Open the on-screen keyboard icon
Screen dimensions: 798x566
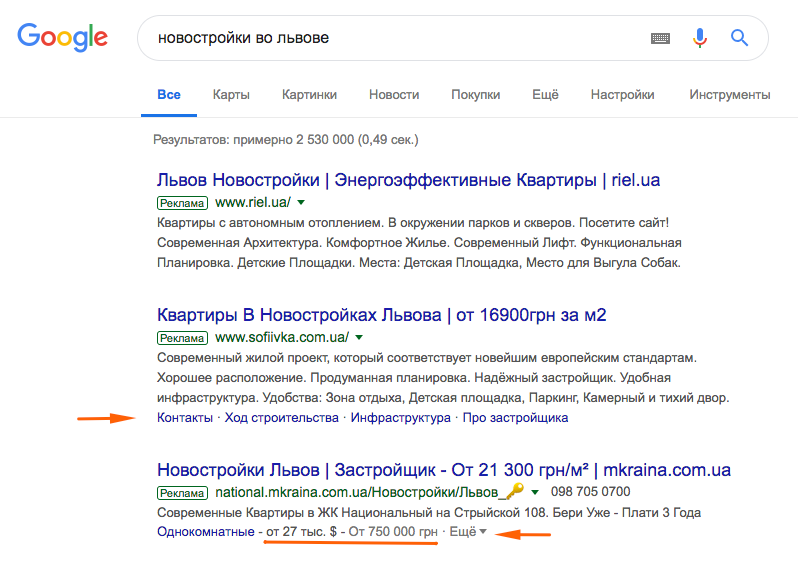click(660, 39)
